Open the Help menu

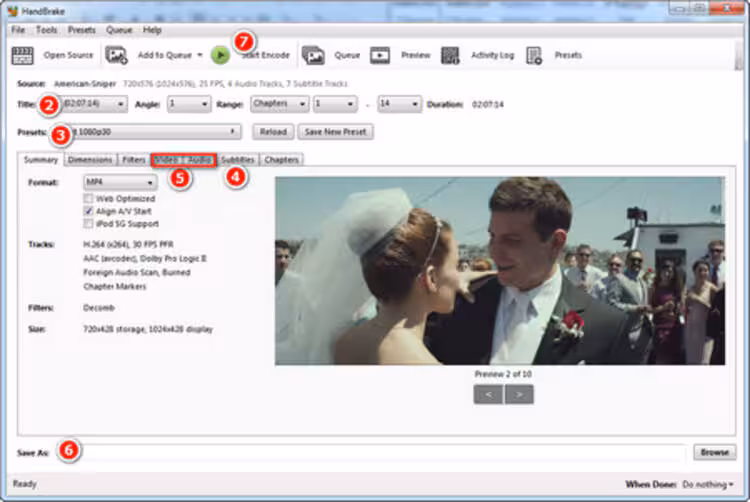pyautogui.click(x=152, y=30)
